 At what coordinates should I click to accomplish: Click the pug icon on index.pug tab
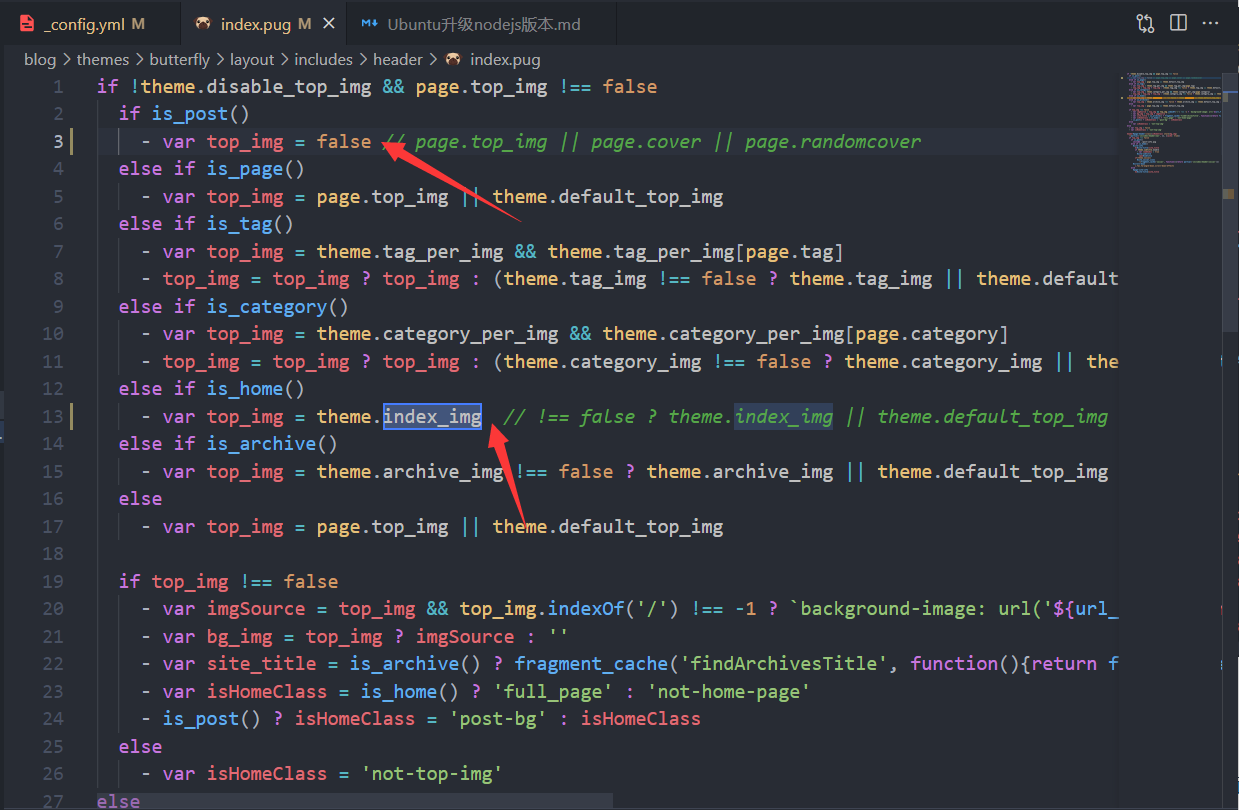click(x=203, y=23)
